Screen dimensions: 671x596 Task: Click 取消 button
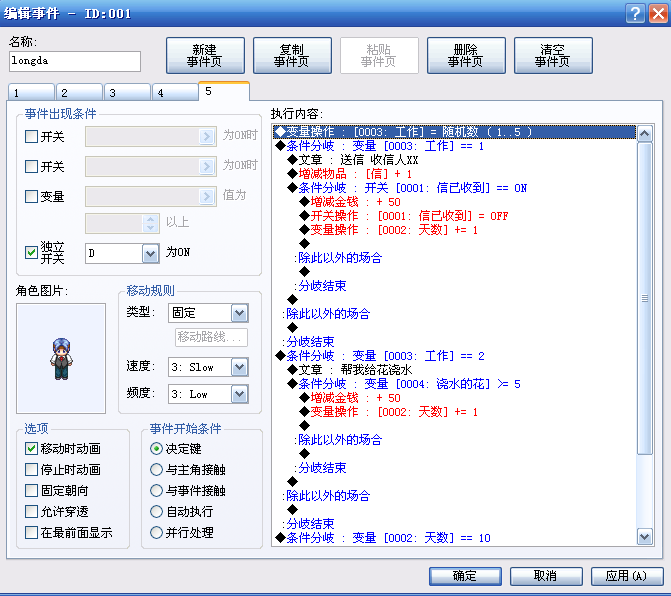tap(546, 576)
